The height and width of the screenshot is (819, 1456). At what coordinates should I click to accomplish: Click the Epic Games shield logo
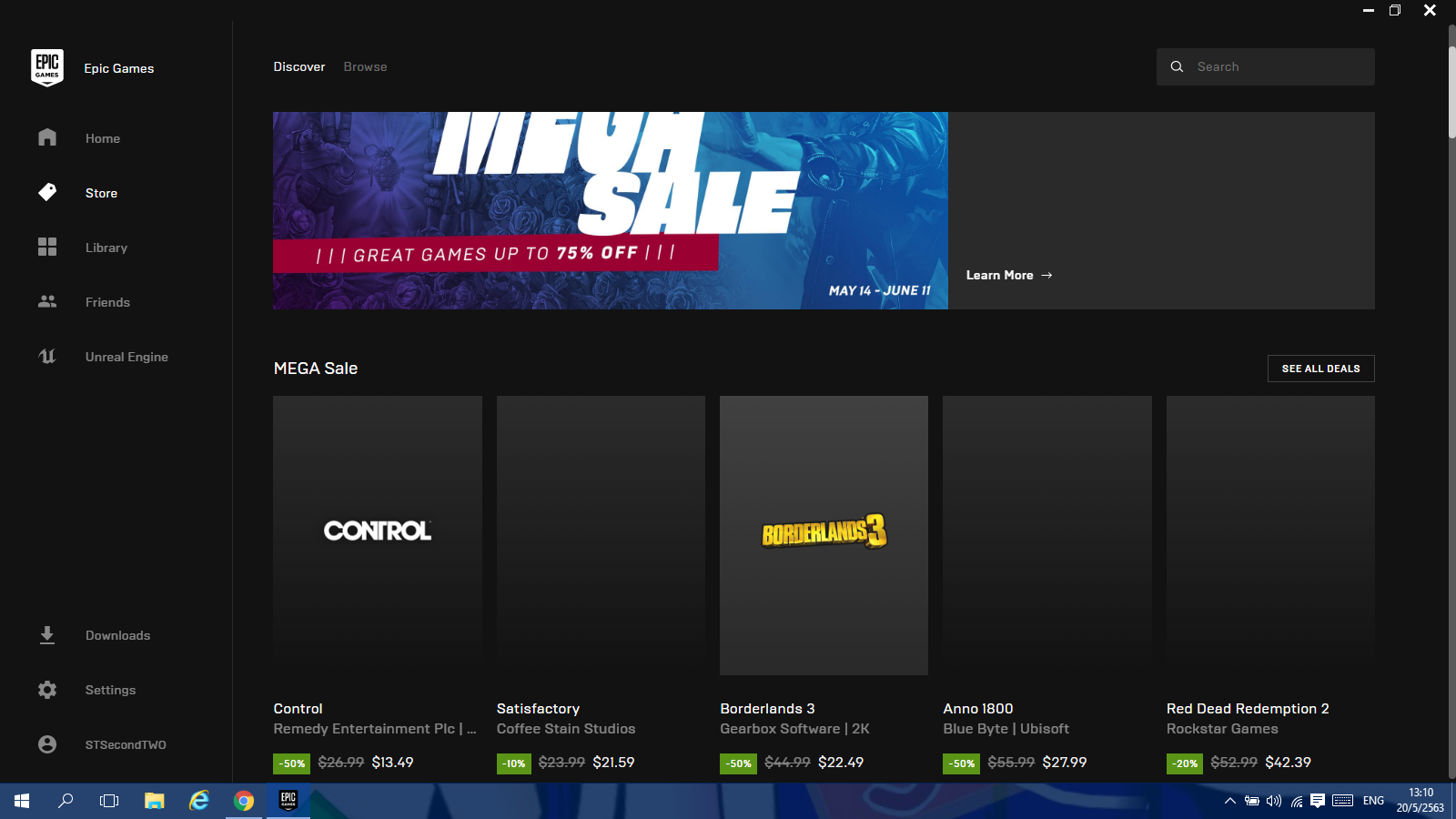click(x=47, y=68)
